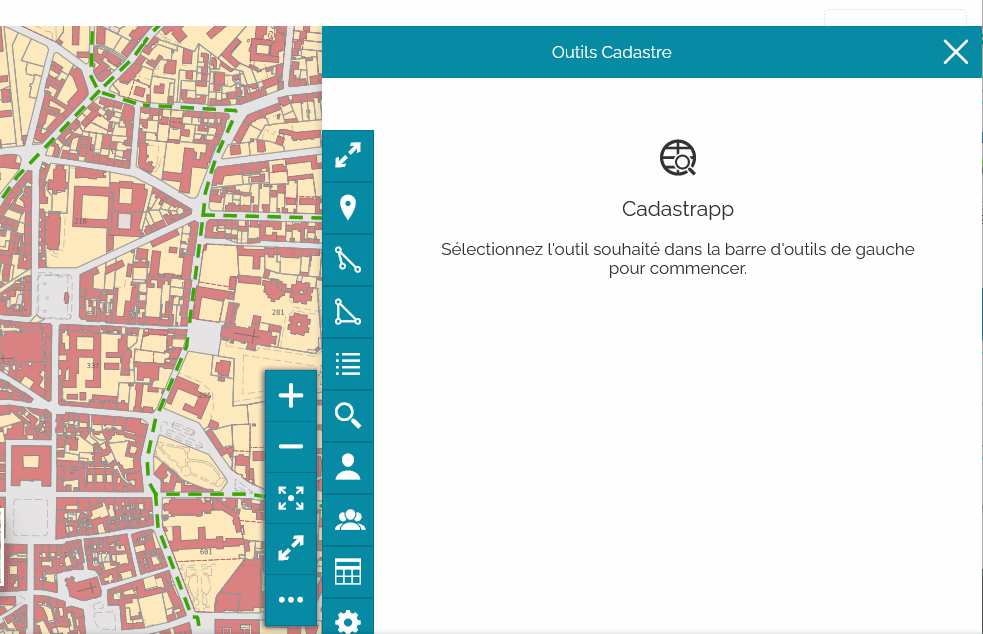This screenshot has height=634, width=983.
Task: Click the Cadastrapp heading text
Action: click(x=678, y=209)
